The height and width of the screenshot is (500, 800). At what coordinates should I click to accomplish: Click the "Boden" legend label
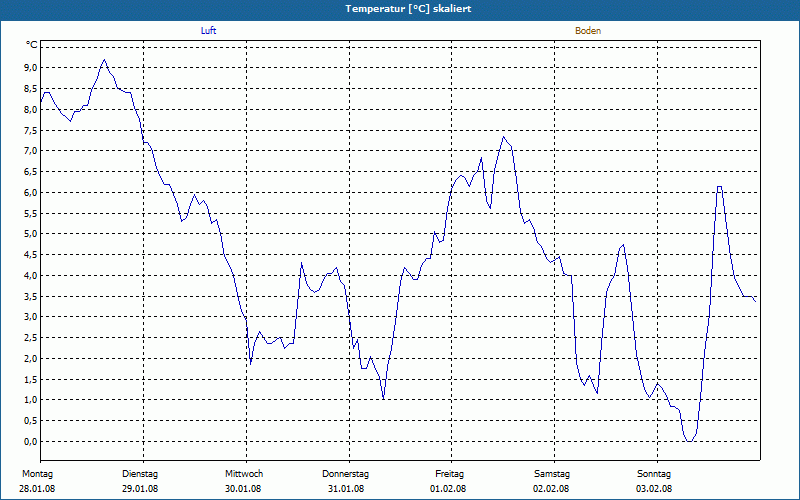(x=588, y=31)
